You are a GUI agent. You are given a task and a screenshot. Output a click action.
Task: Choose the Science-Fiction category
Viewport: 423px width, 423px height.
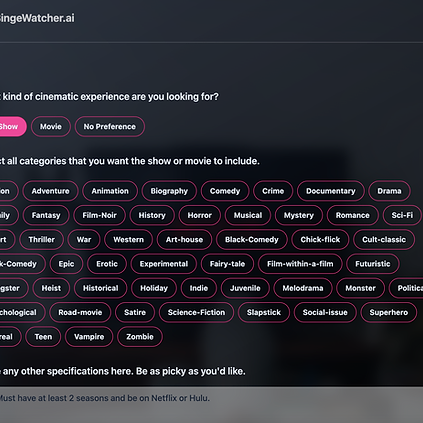(196, 313)
